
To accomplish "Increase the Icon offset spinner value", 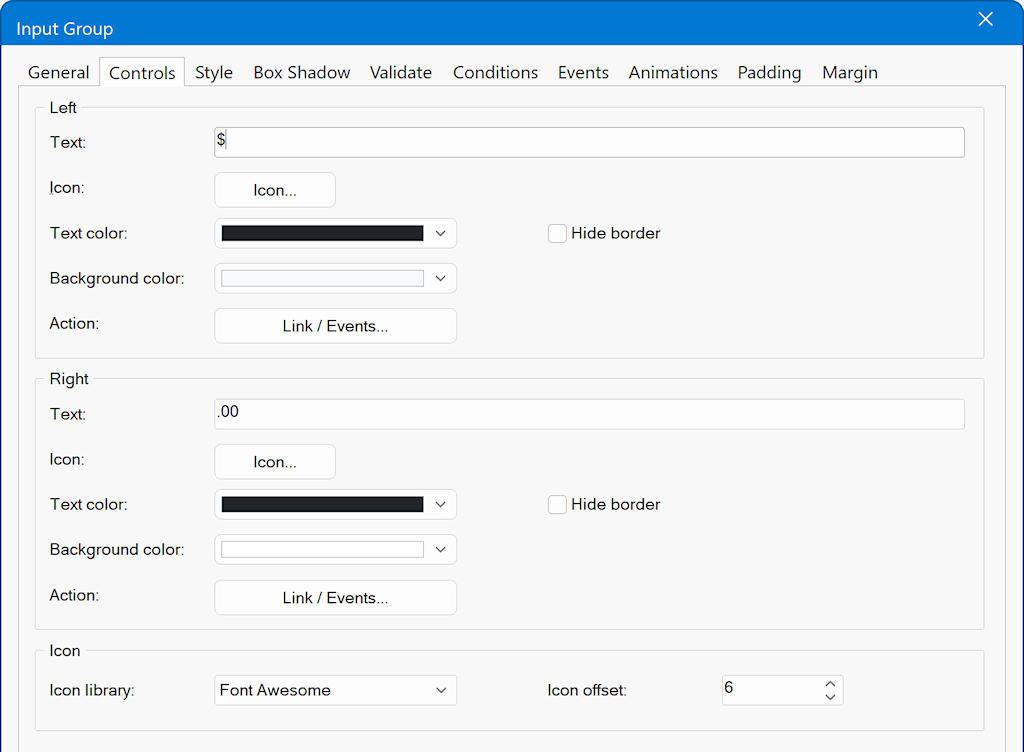I will (830, 684).
